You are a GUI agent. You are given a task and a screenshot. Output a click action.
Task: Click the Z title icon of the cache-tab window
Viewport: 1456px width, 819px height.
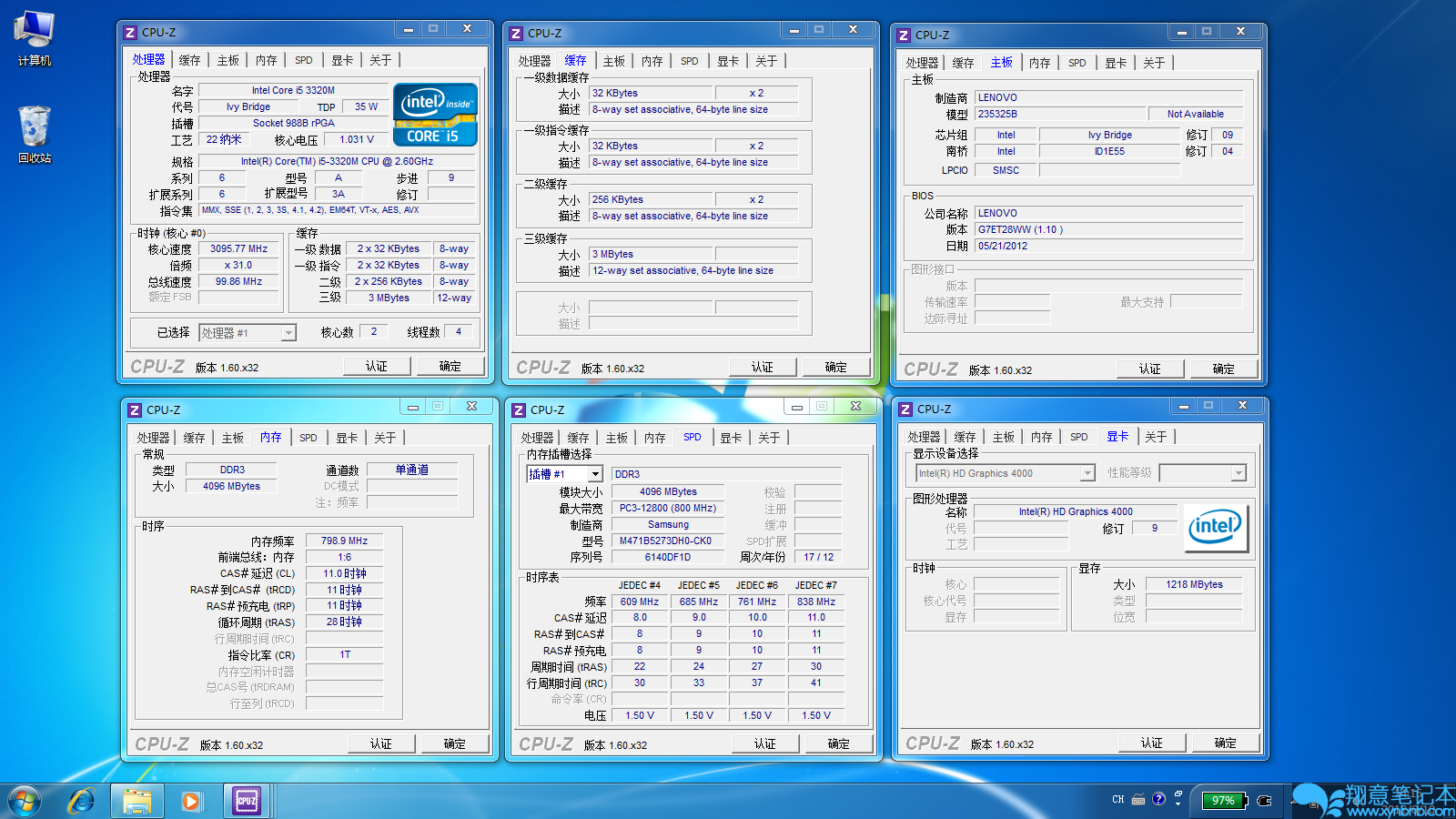coord(517,34)
